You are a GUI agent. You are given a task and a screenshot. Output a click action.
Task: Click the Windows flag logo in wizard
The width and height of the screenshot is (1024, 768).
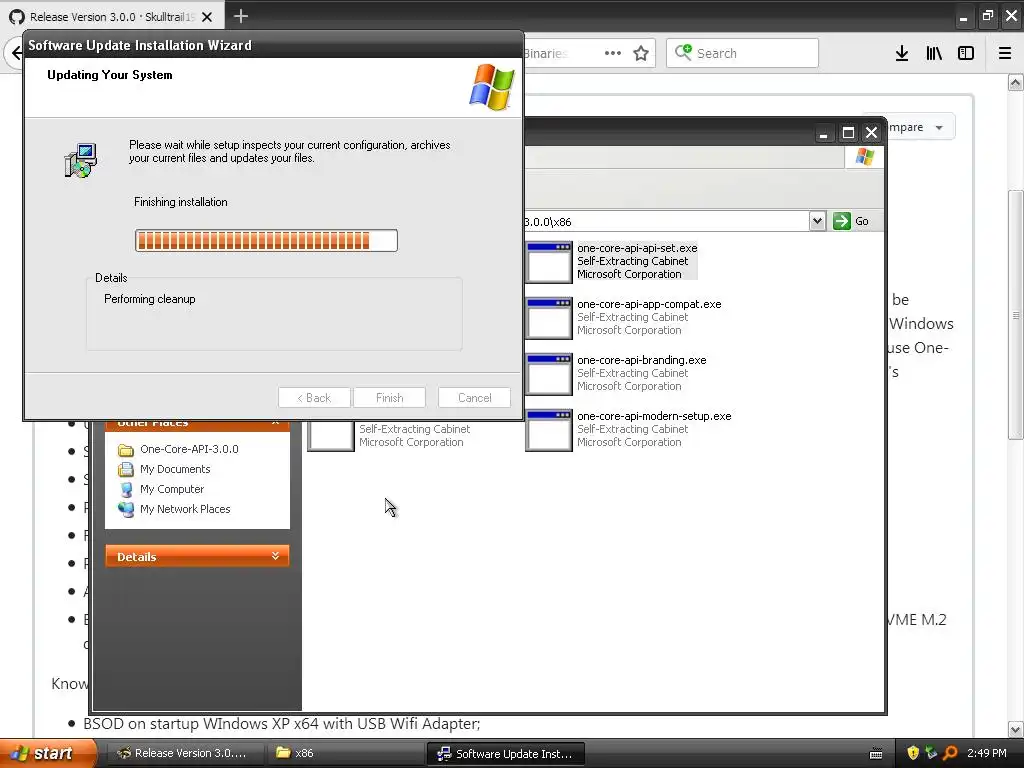click(x=492, y=87)
